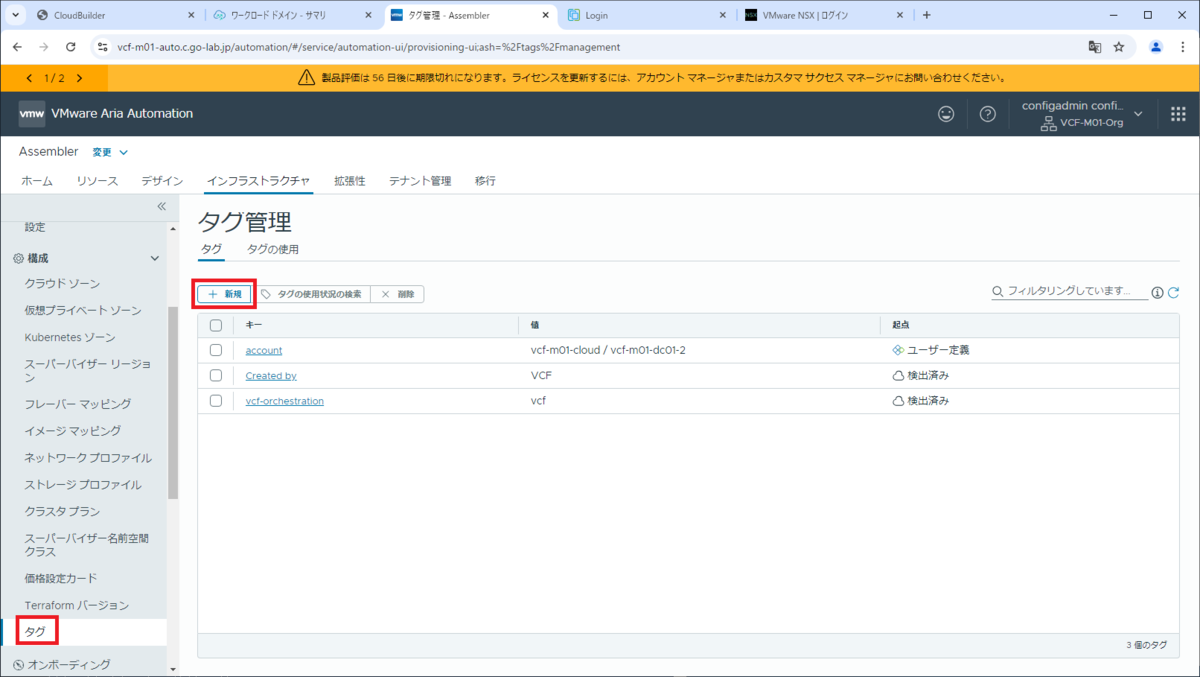Switch to the テナント管理 tab
This screenshot has width=1200, height=677.
pyautogui.click(x=420, y=181)
